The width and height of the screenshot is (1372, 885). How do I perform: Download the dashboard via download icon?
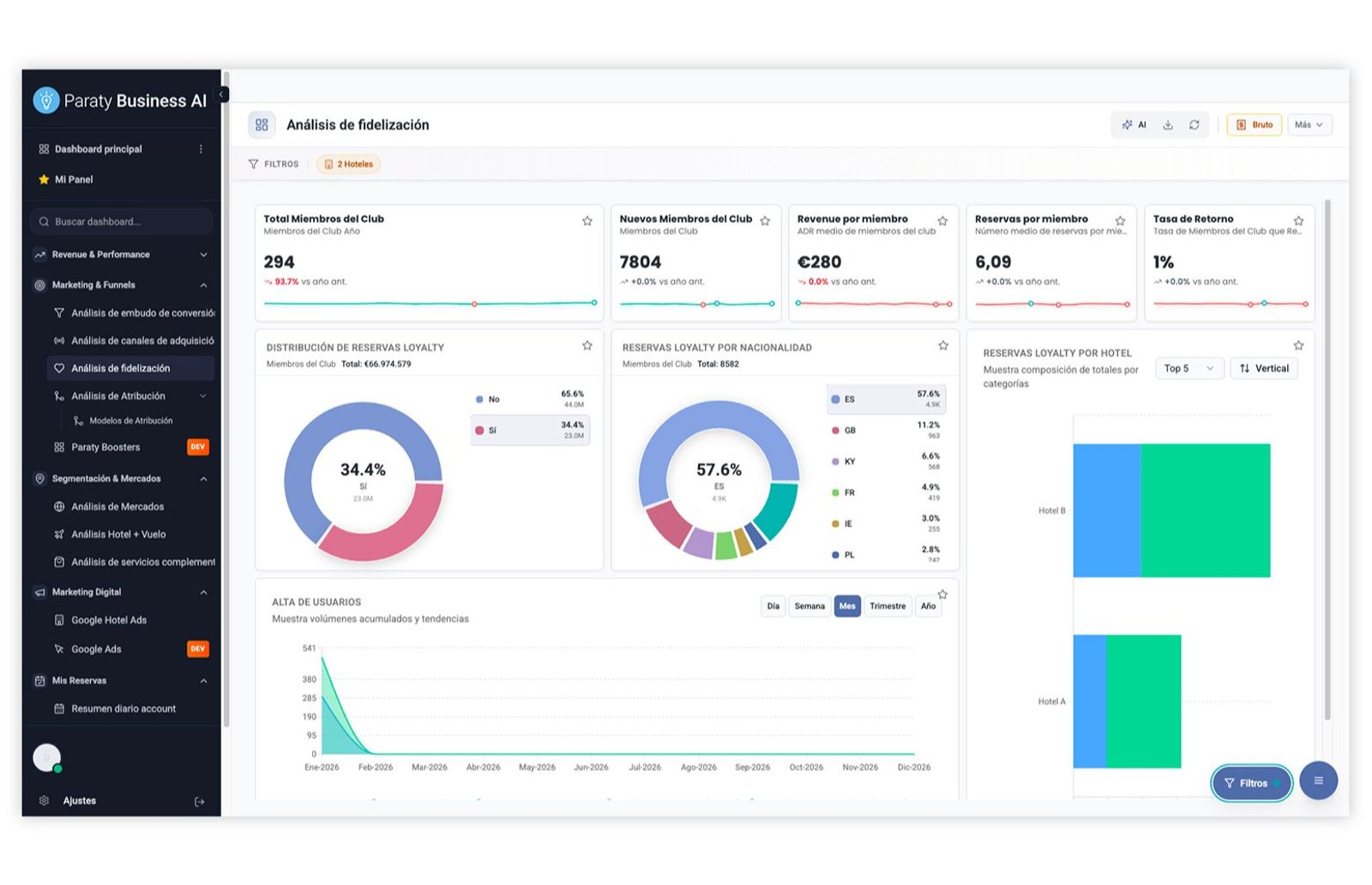coord(1168,125)
